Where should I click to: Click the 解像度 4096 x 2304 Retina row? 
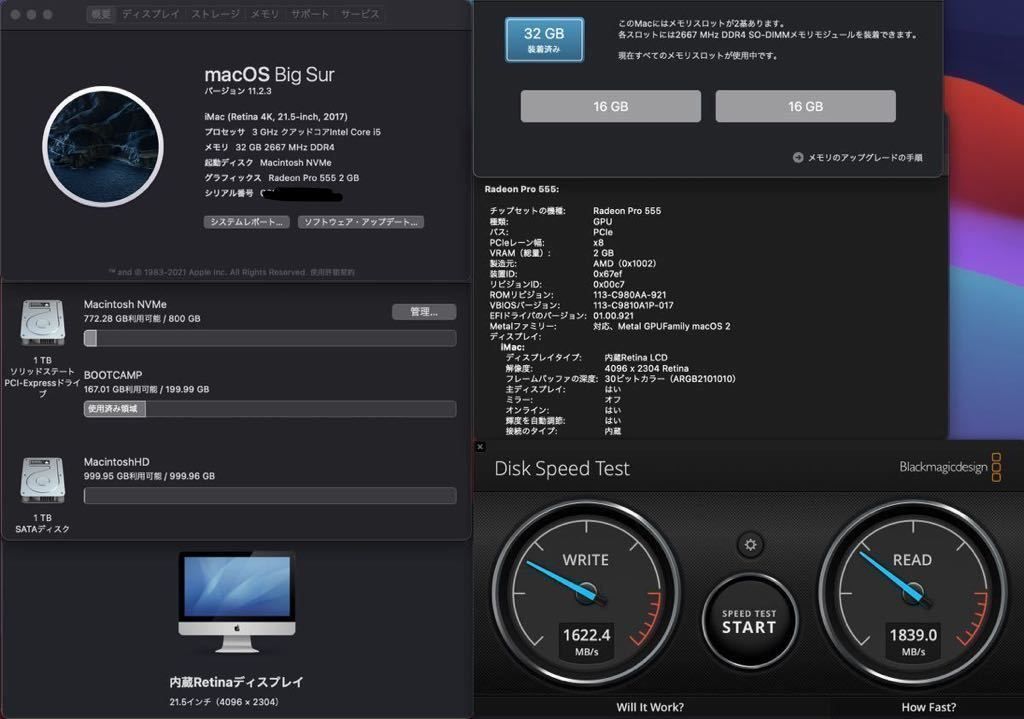pyautogui.click(x=597, y=368)
